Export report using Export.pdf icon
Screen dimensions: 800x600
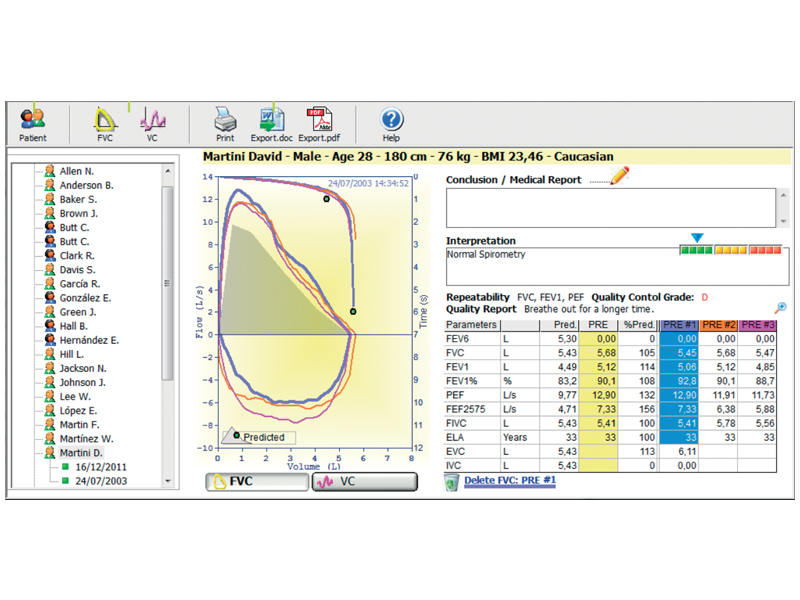click(x=318, y=124)
